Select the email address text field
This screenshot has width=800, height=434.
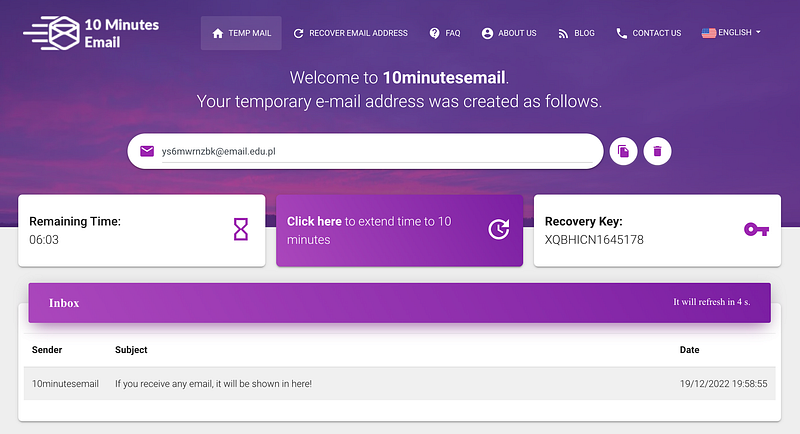[377, 151]
